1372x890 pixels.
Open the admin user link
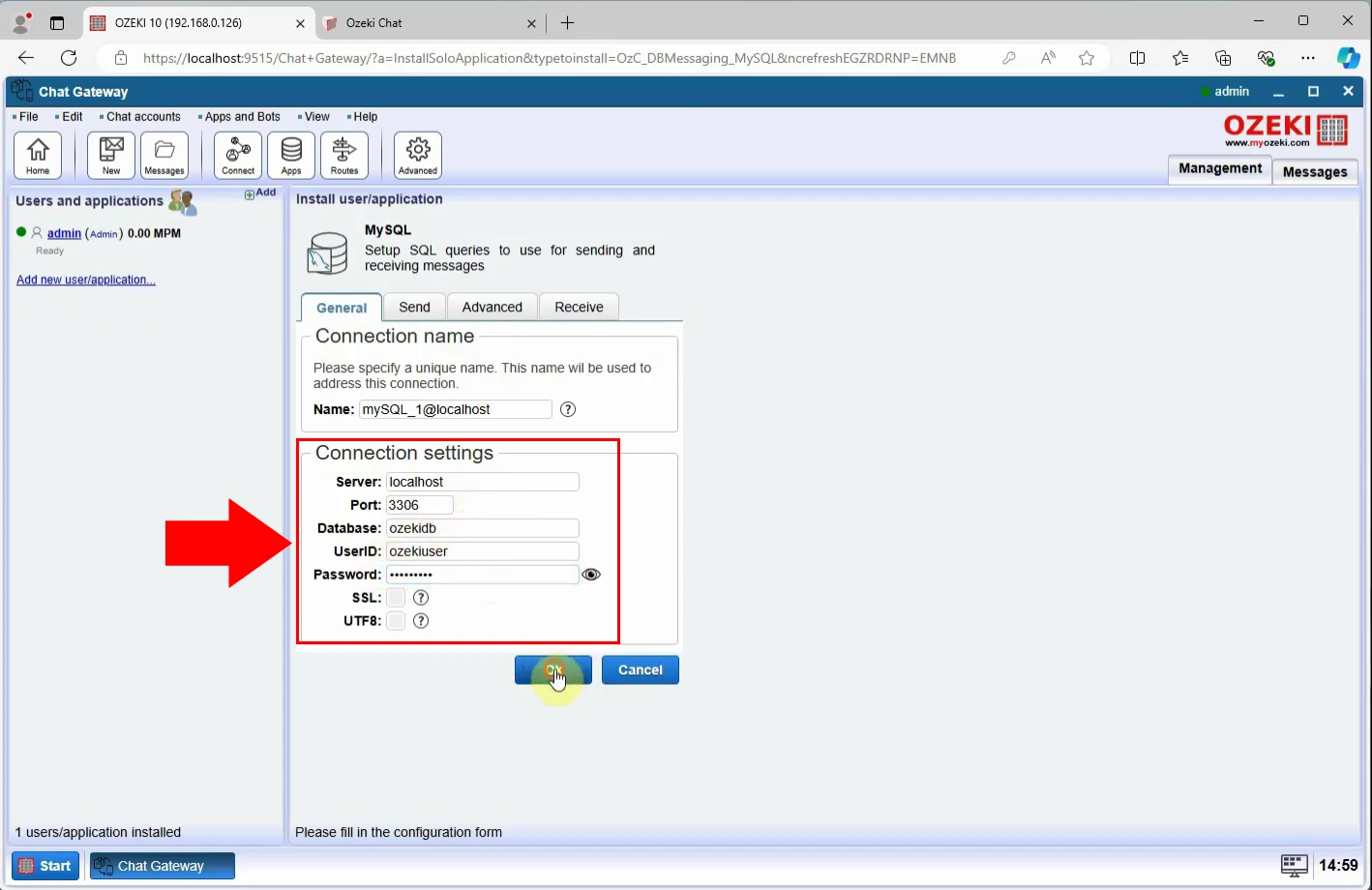coord(64,233)
